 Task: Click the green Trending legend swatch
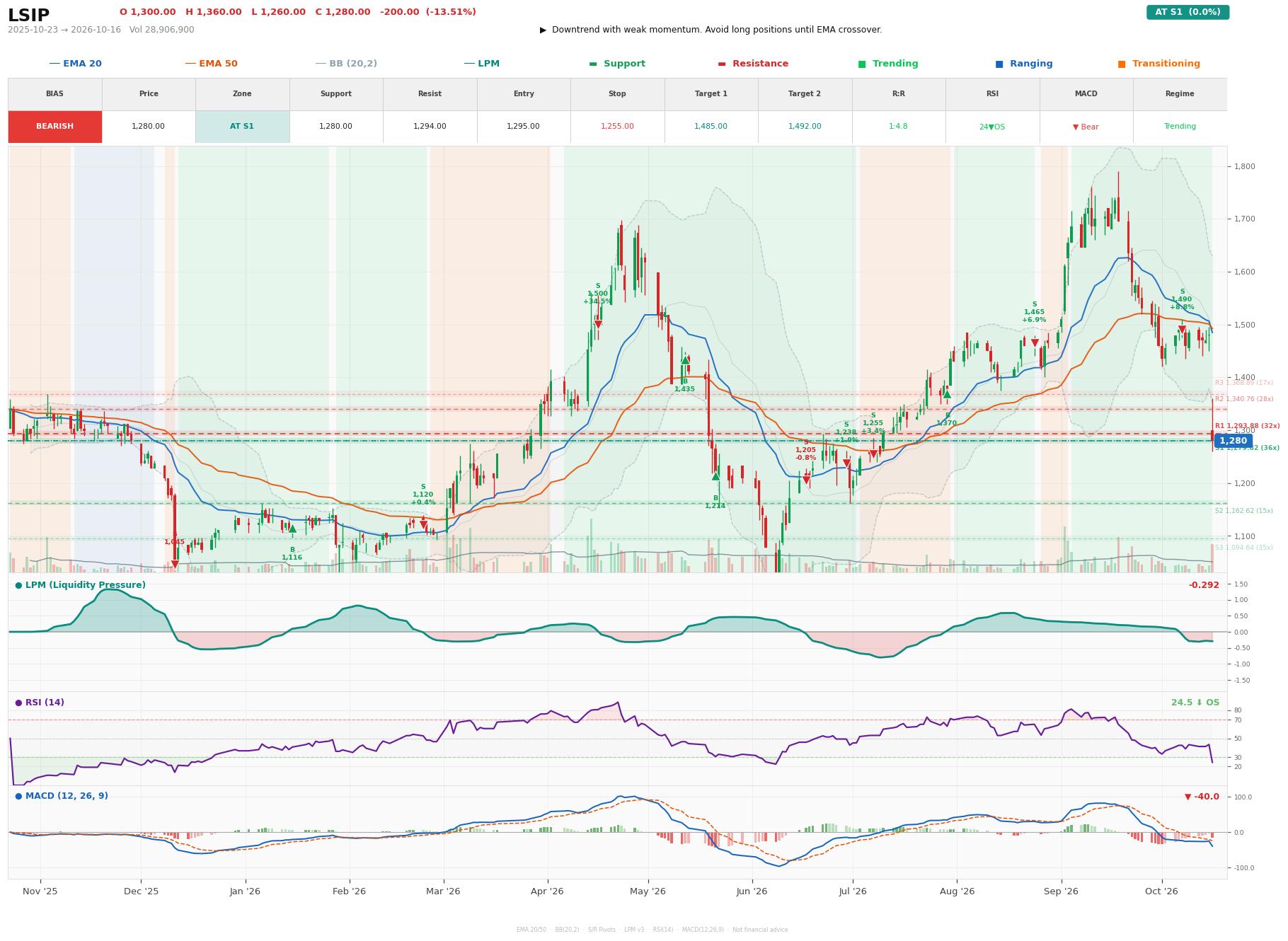tap(861, 64)
